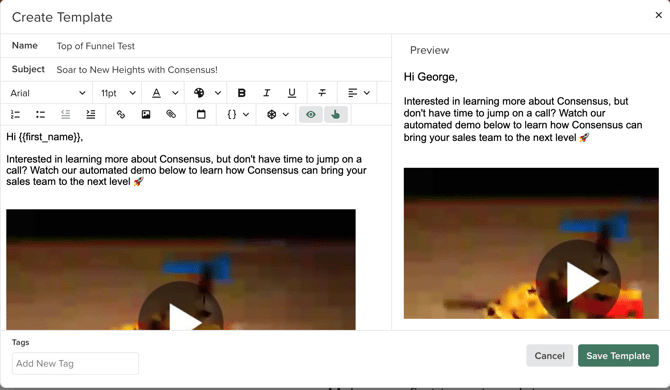This screenshot has width=670, height=390.
Task: Attach a file with paperclip icon
Action: (x=171, y=114)
